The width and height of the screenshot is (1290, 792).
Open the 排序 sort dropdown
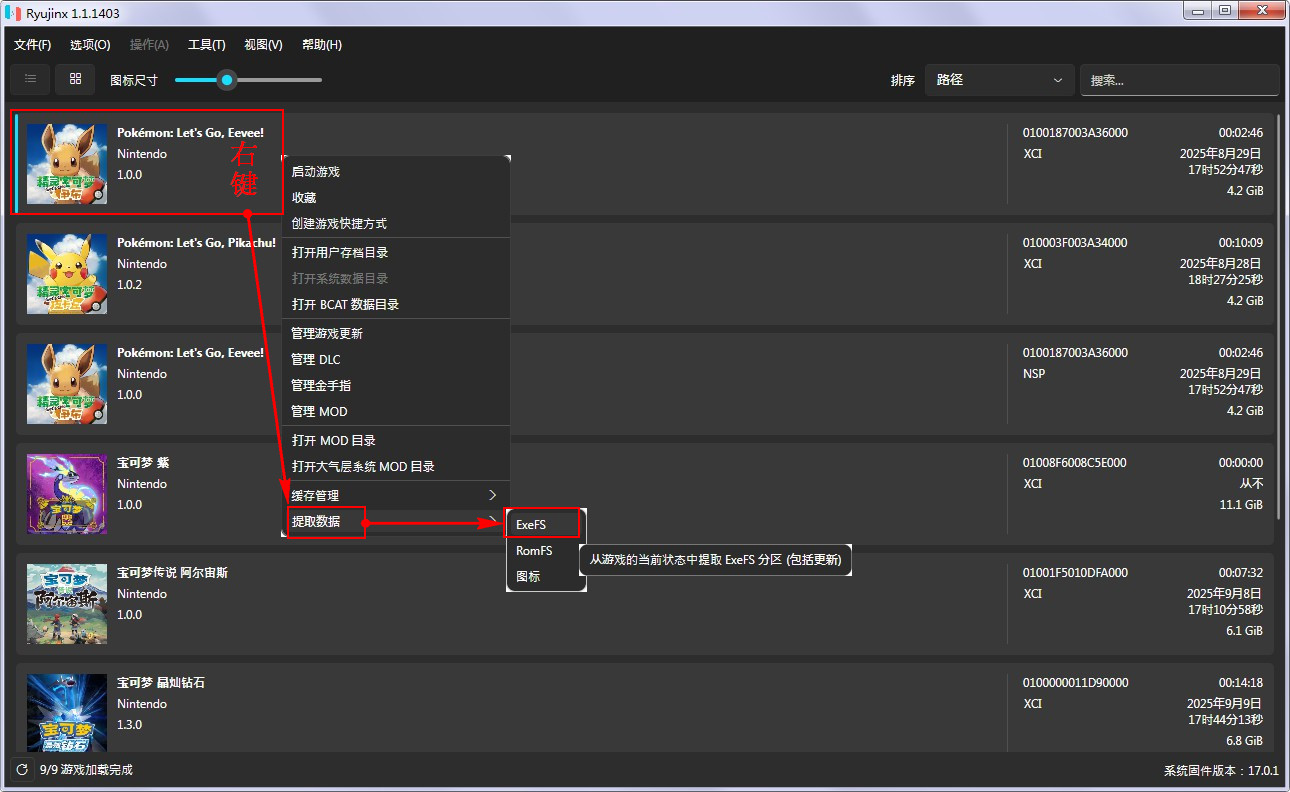tap(998, 80)
